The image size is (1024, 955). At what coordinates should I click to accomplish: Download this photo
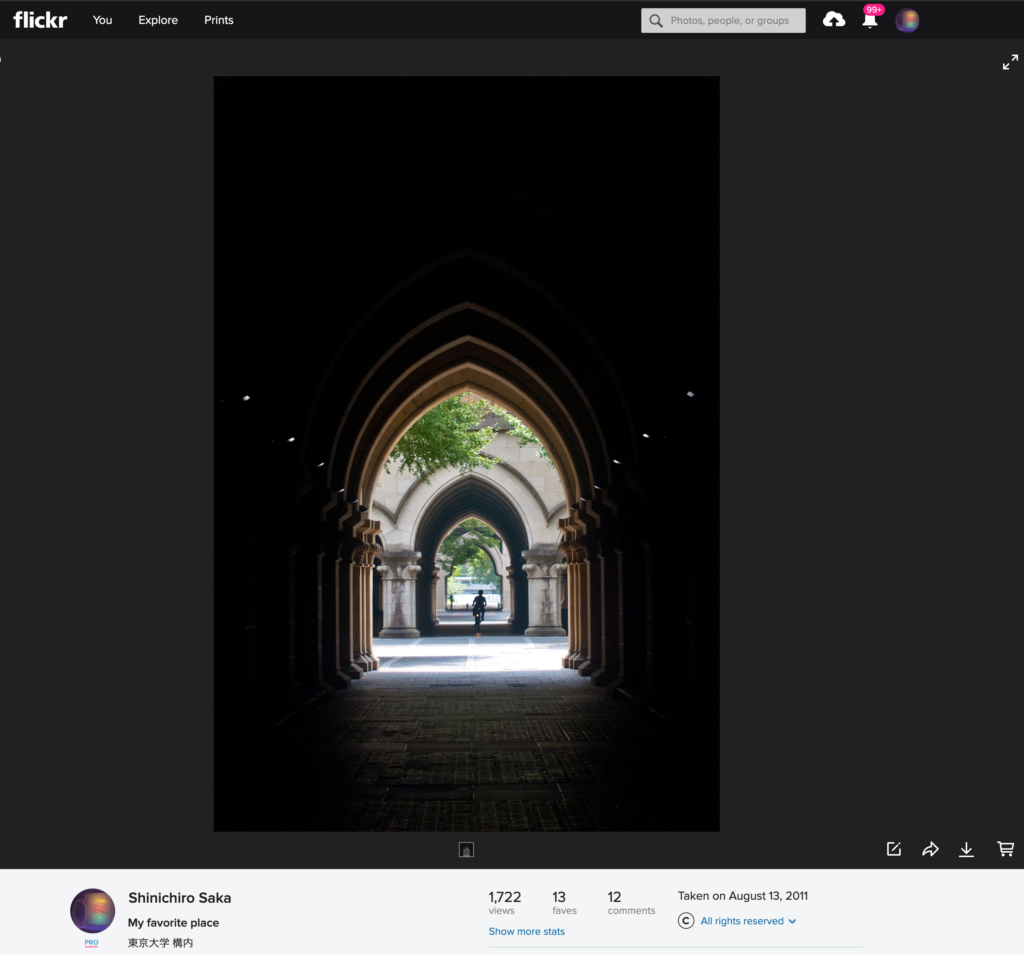tap(966, 849)
